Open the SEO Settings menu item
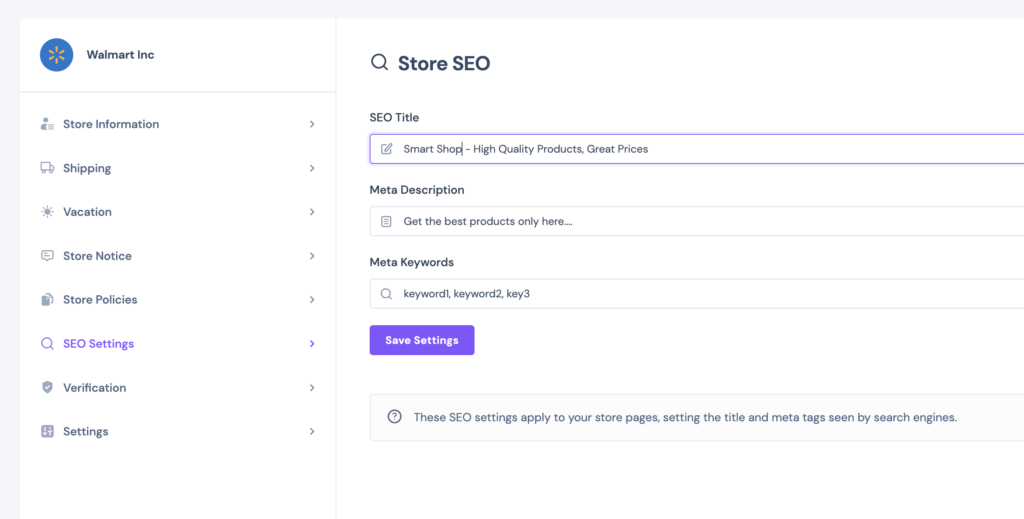Image resolution: width=1024 pixels, height=519 pixels. [178, 343]
